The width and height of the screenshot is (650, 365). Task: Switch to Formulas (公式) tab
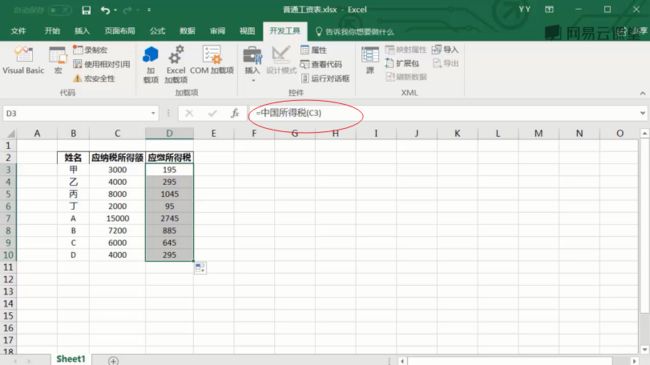157,31
